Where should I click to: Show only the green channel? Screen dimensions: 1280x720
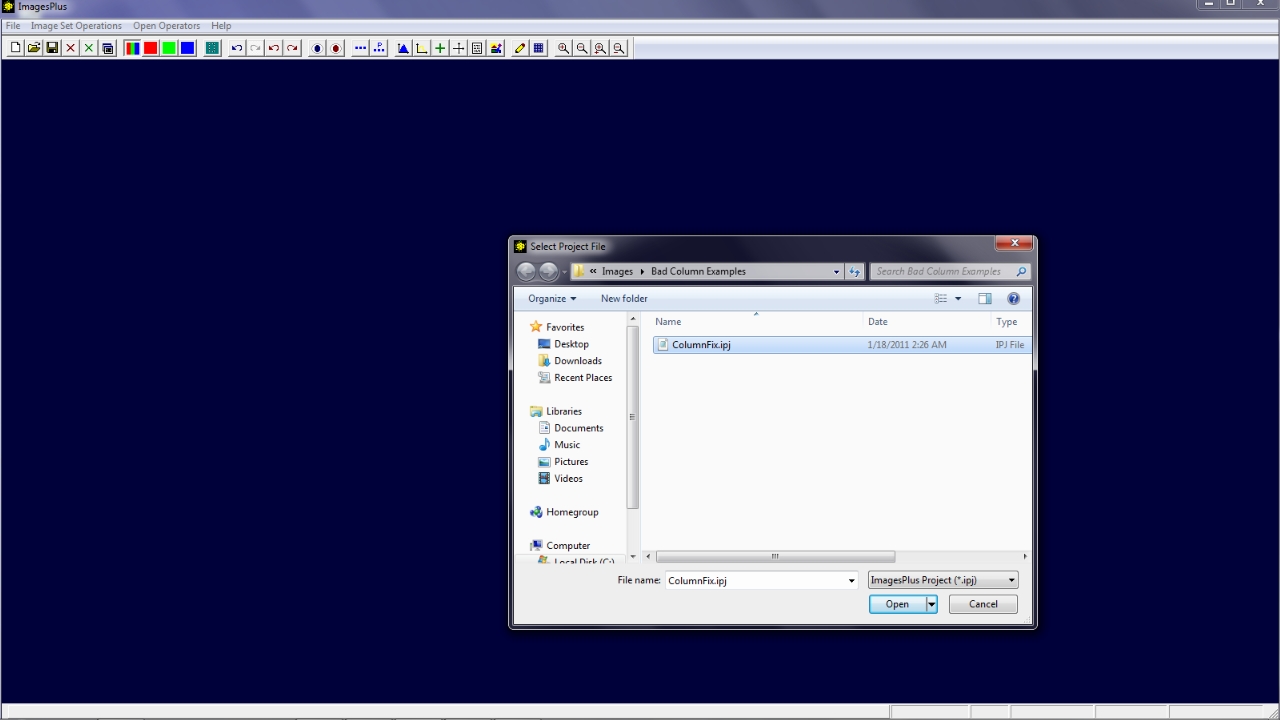click(169, 48)
